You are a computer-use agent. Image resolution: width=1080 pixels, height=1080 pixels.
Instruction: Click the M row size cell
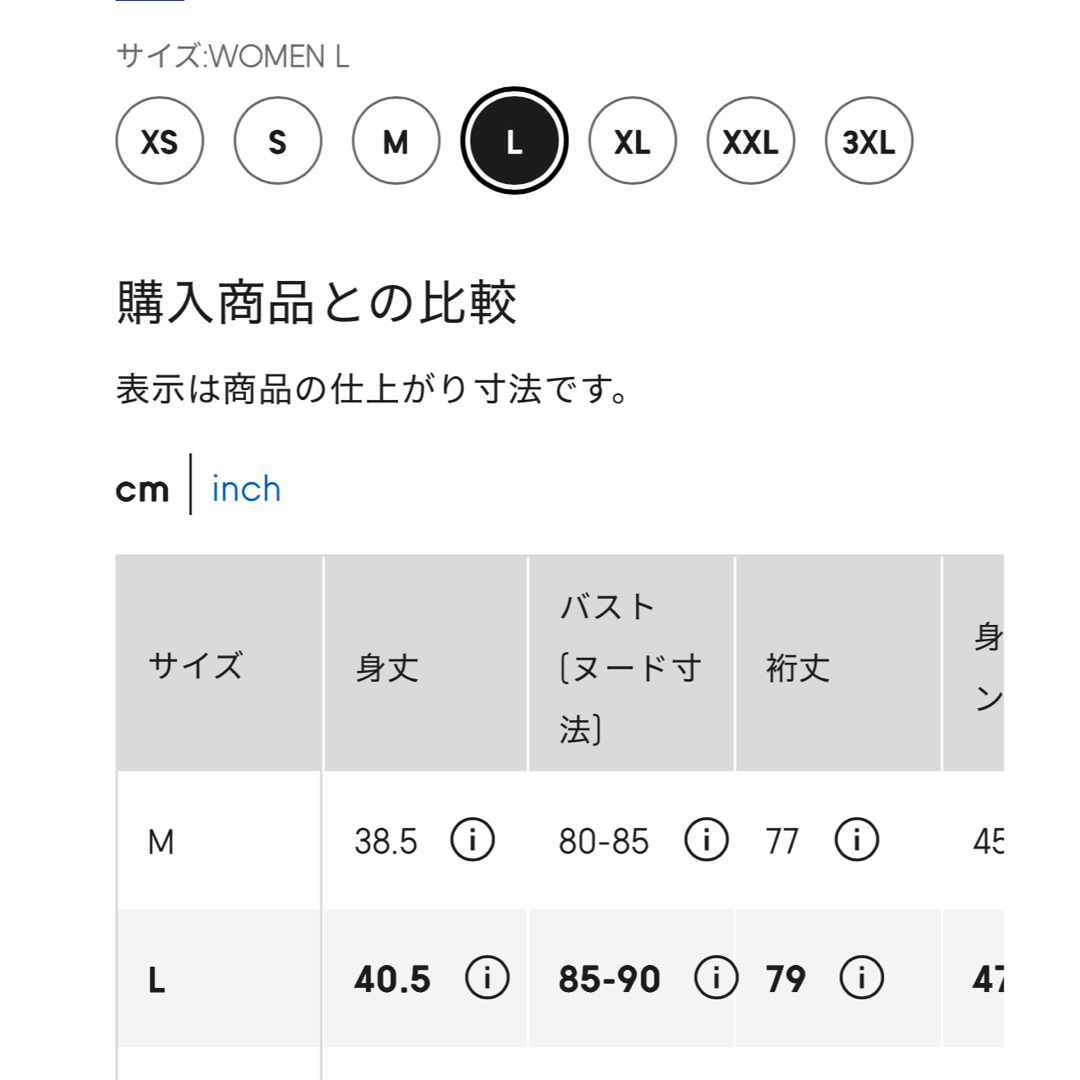click(218, 840)
